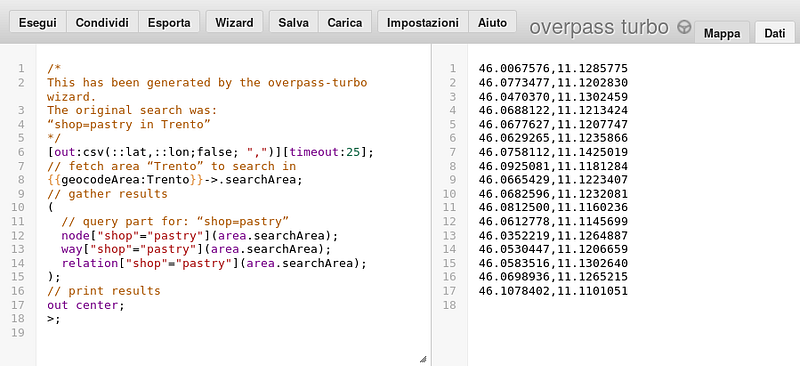The image size is (800, 366).
Task: Click result 46.0530447,11.1206659
Action: click(x=553, y=249)
